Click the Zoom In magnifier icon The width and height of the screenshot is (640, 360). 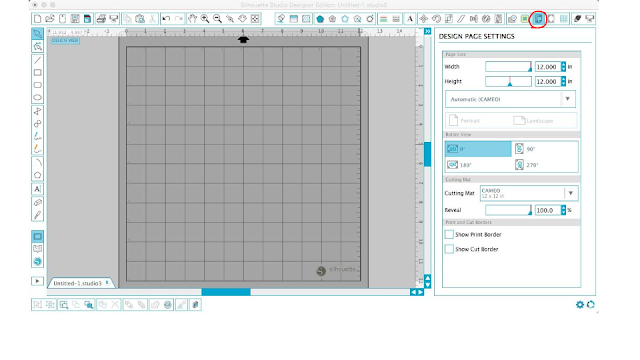pos(205,19)
